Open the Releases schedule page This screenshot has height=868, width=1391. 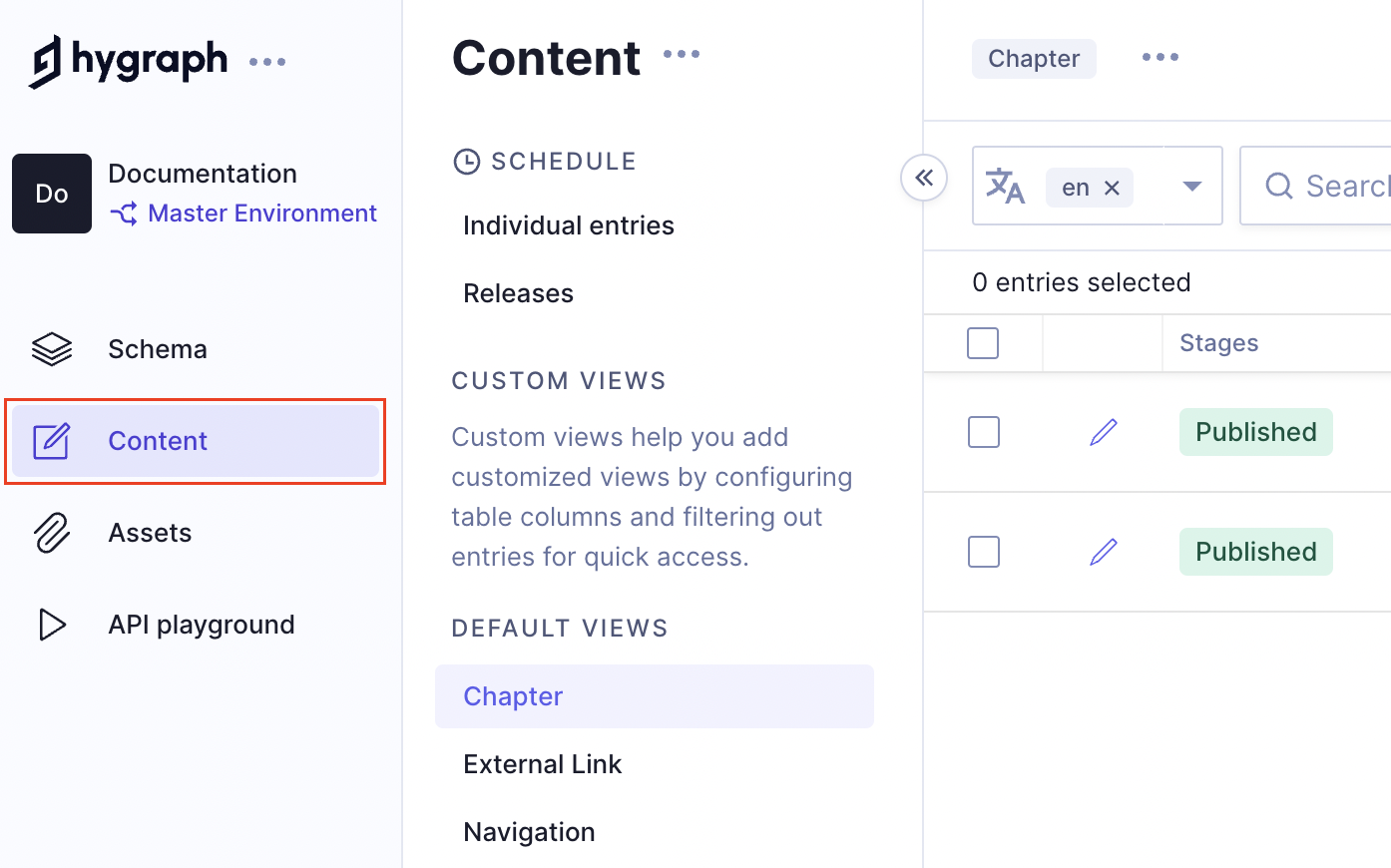coord(518,293)
